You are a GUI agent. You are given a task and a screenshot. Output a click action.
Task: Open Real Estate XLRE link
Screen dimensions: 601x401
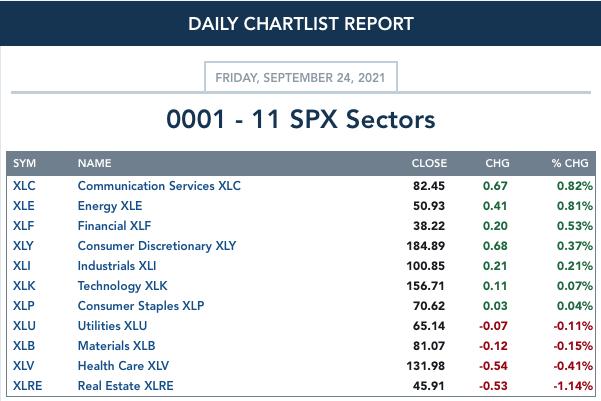(x=125, y=386)
